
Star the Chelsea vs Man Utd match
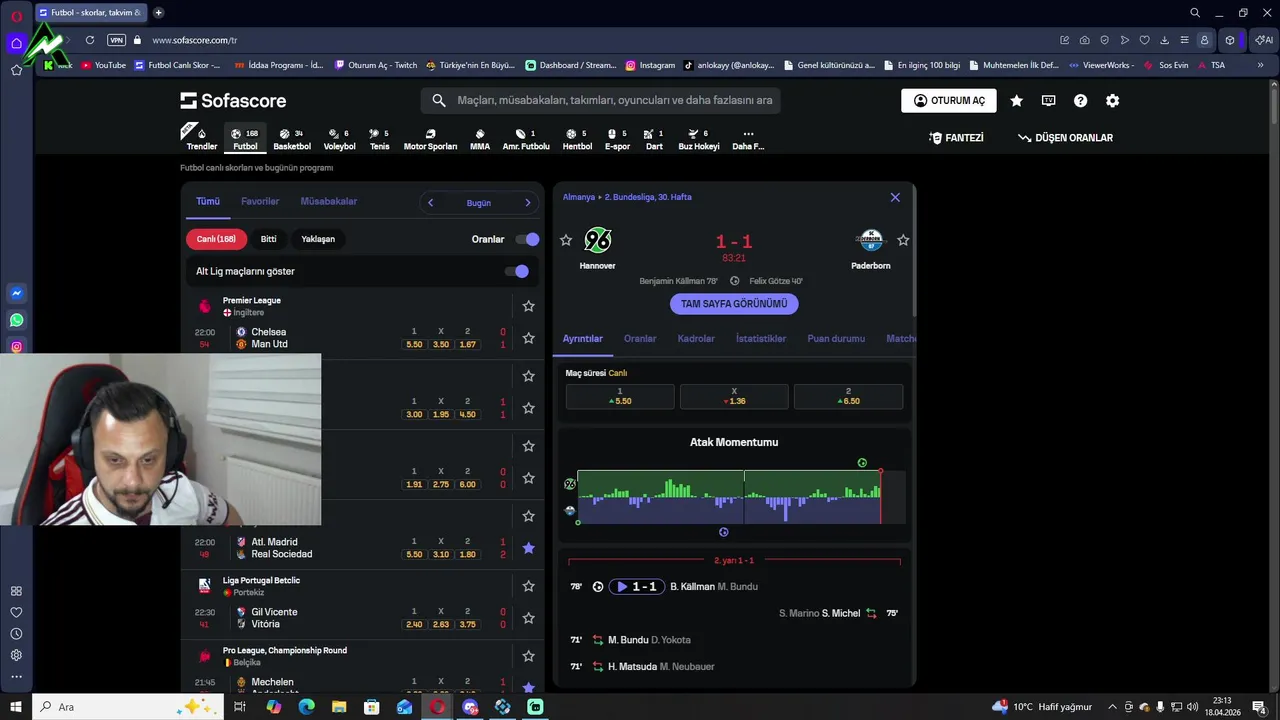(528, 338)
